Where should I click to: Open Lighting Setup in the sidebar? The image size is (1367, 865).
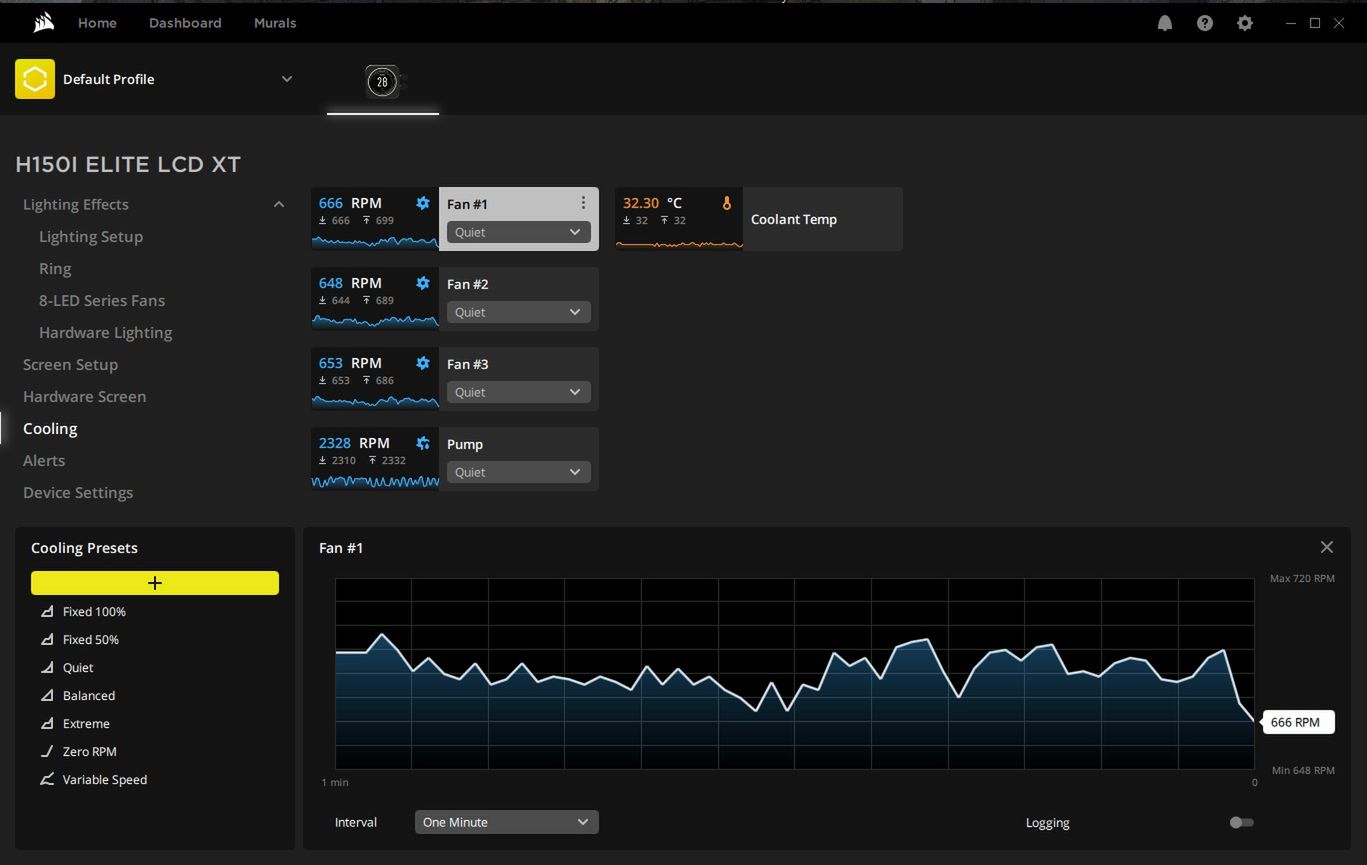(91, 236)
